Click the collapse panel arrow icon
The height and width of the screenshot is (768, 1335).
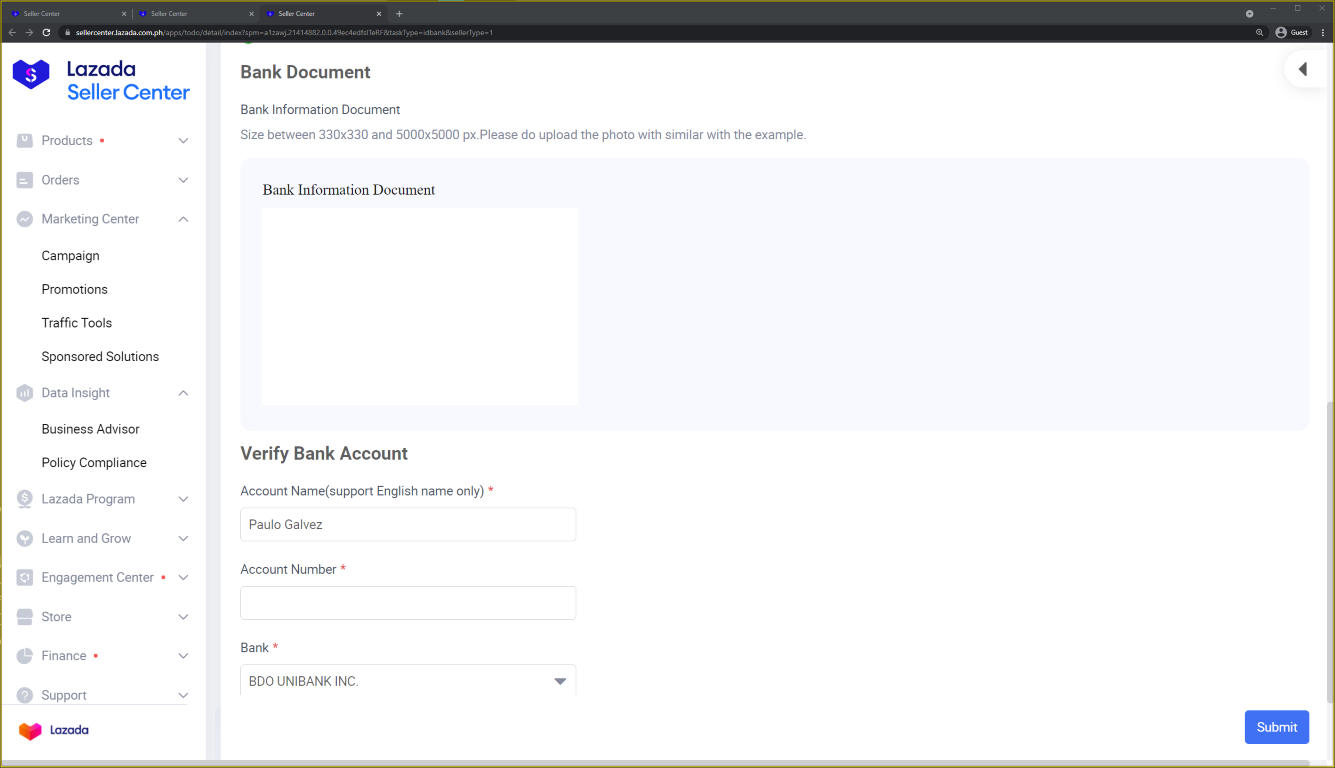click(1302, 69)
